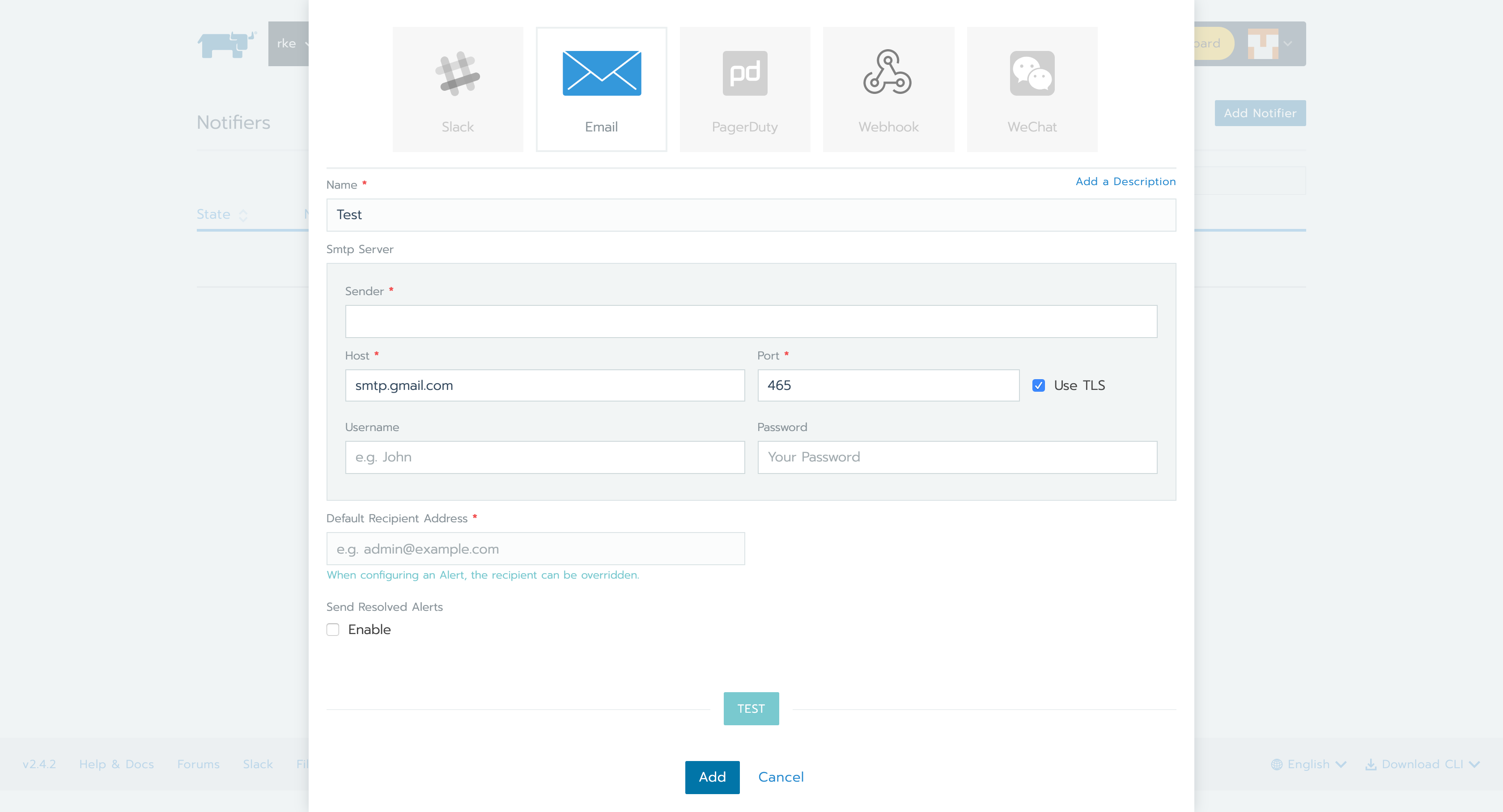Uncheck the Use TLS checkbox
Viewport: 1503px width, 812px height.
(1039, 385)
